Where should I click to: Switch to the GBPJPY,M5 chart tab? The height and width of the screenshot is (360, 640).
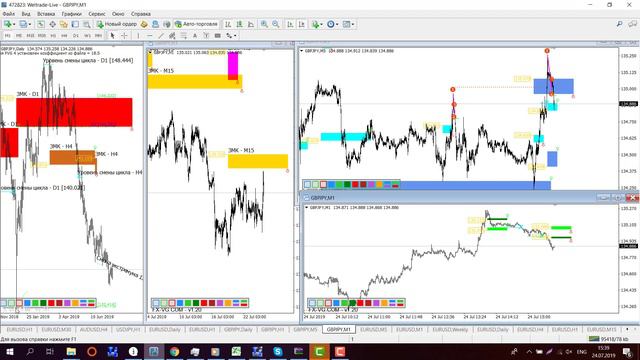pos(305,329)
